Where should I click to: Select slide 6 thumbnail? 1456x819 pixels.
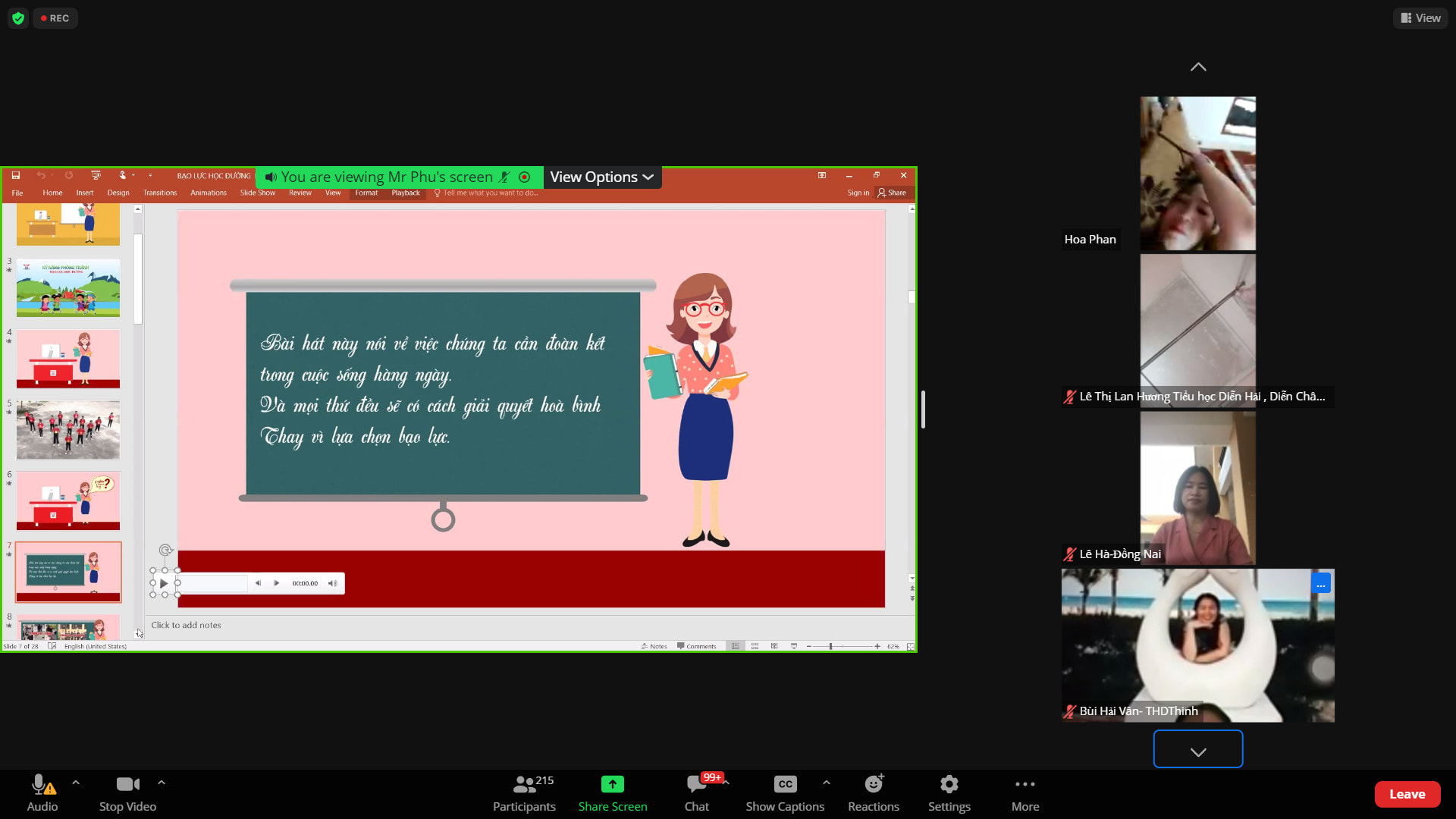click(68, 500)
